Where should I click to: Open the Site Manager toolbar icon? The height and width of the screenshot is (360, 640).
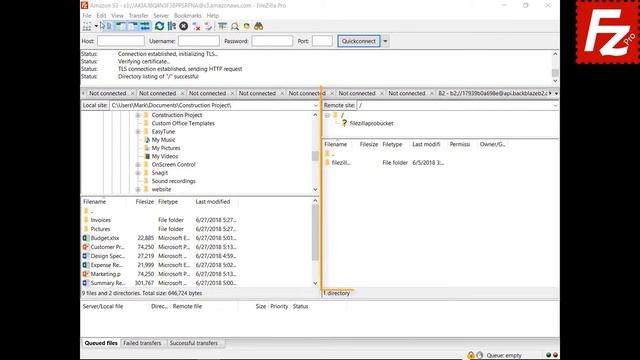click(87, 27)
